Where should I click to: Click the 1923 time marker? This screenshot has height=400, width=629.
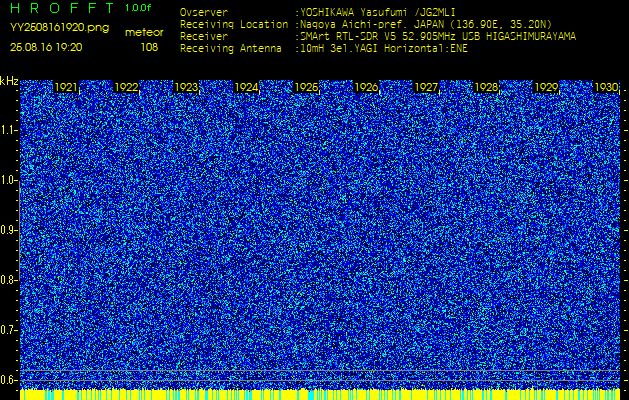(x=186, y=87)
